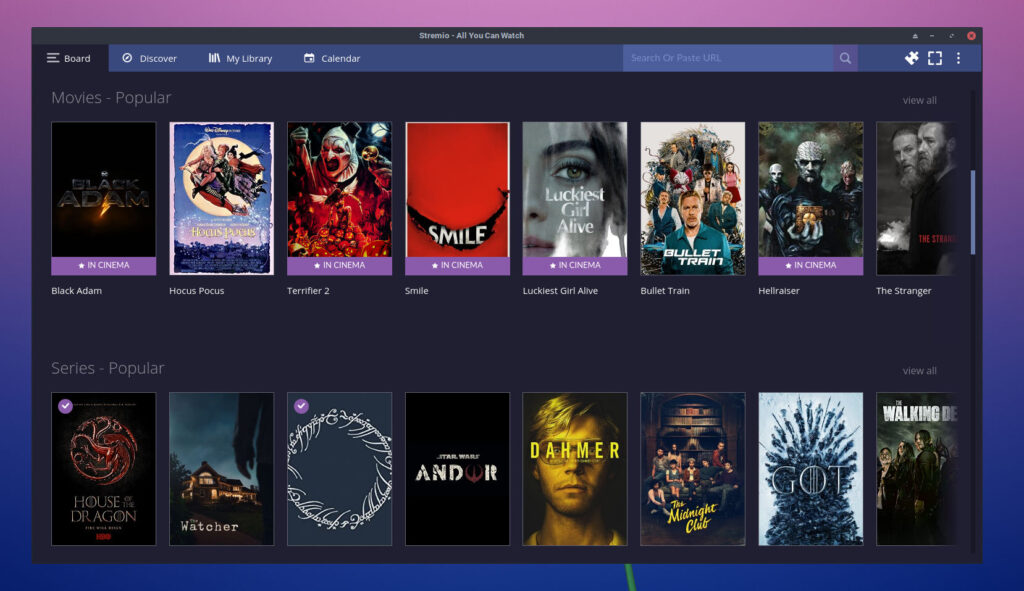Select the Hocus Pocus poster
1024x591 pixels.
click(x=221, y=198)
